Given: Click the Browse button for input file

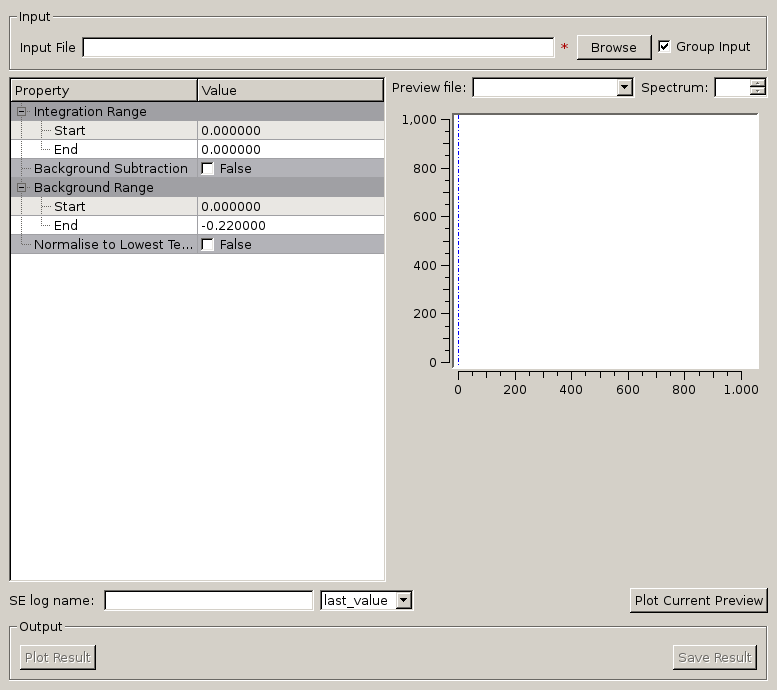Looking at the screenshot, I should point(613,47).
